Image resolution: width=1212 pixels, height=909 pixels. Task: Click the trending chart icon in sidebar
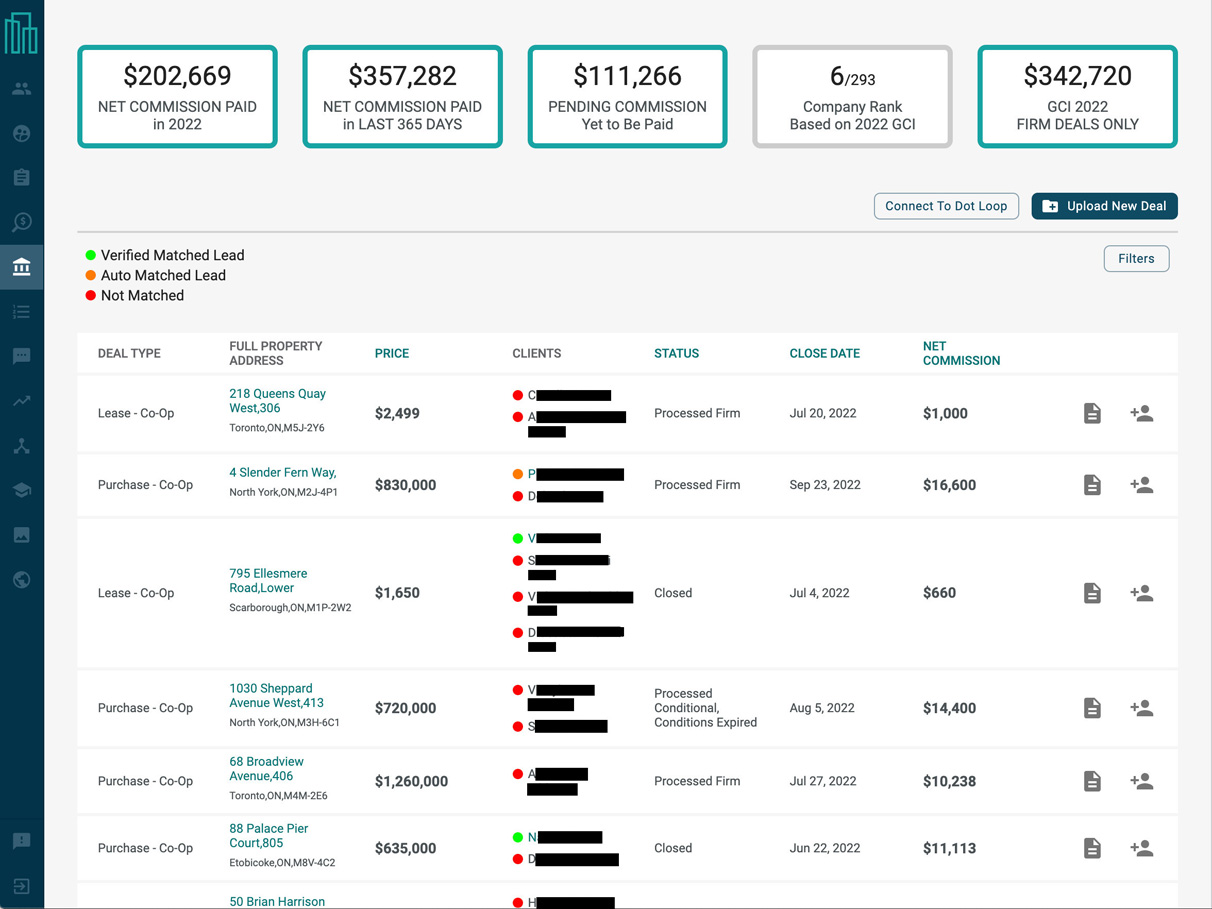[21, 401]
